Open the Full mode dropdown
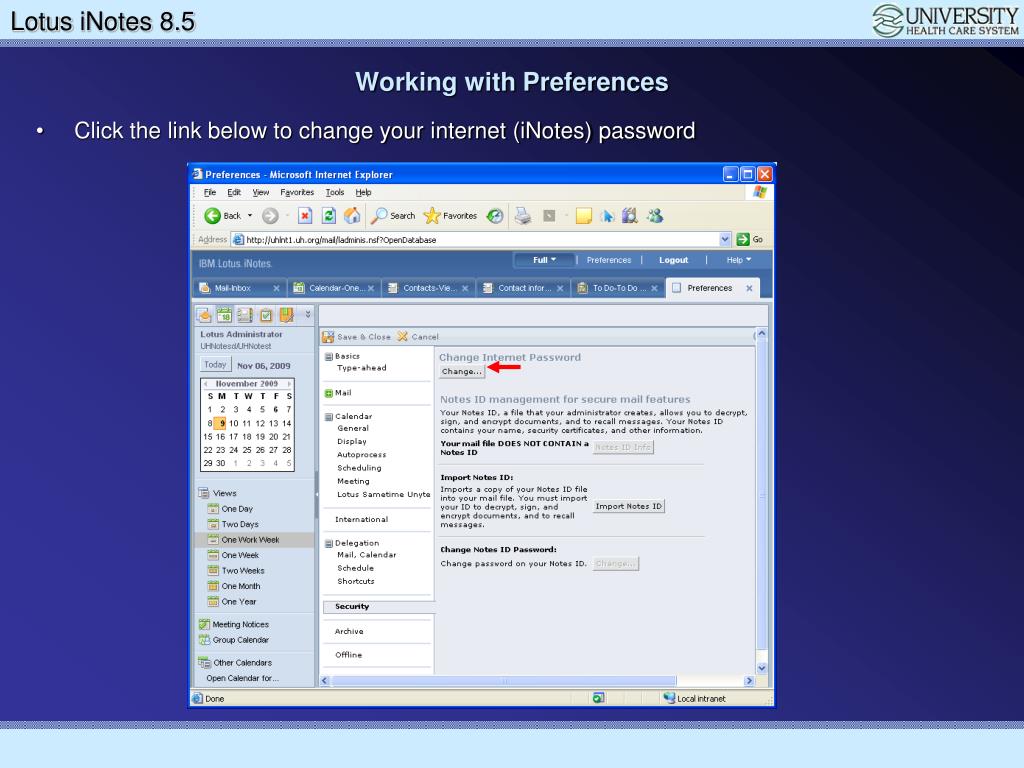The image size is (1024, 768). pos(544,260)
